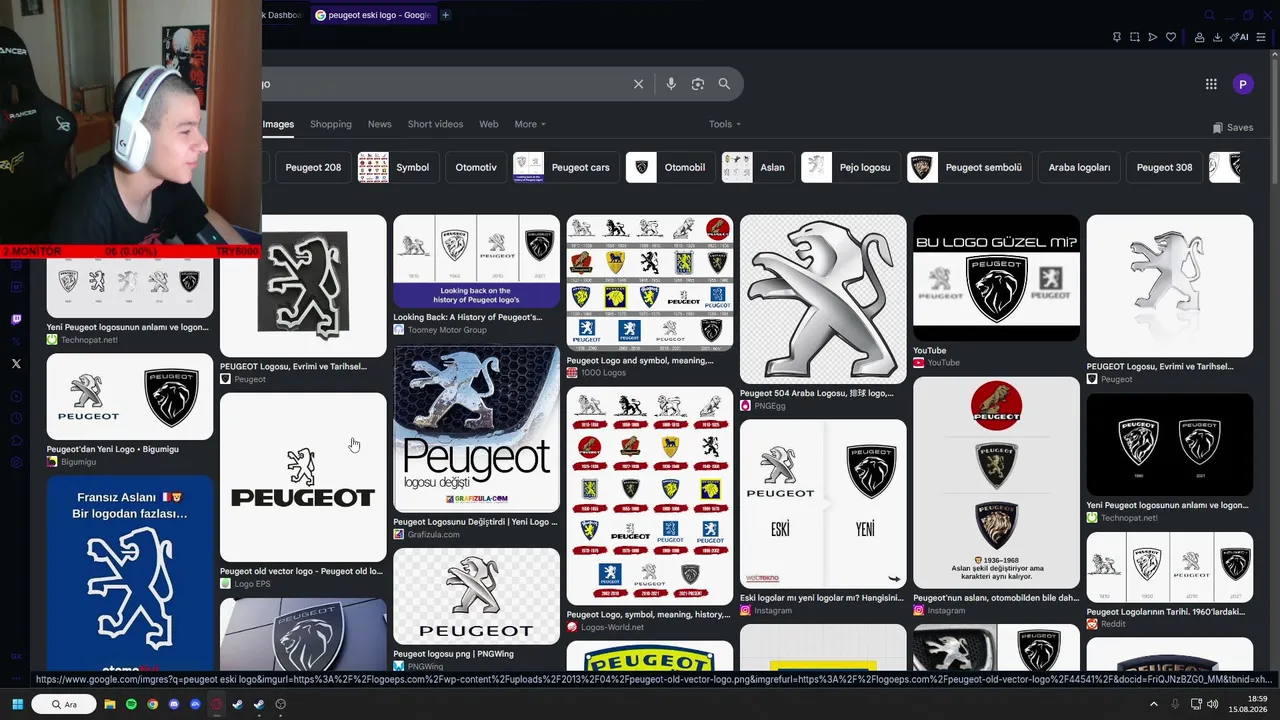Image resolution: width=1280 pixels, height=720 pixels.
Task: Filter results by Otomotiv chip
Action: point(476,167)
